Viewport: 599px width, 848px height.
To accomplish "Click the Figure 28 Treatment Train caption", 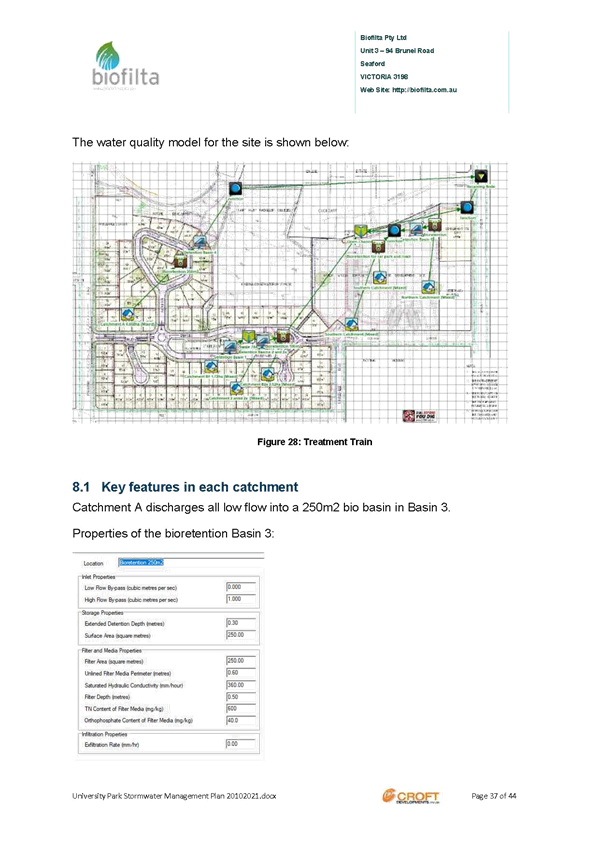I will click(x=315, y=442).
